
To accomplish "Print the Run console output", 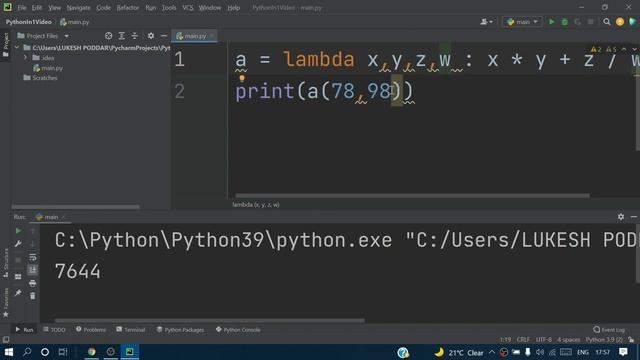I will [33, 283].
